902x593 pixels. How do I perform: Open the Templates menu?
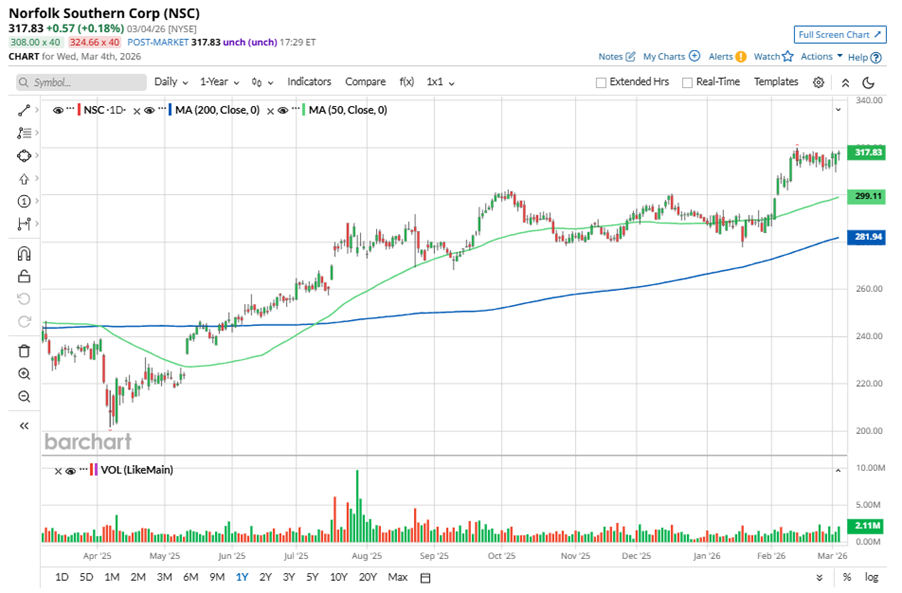pyautogui.click(x=776, y=82)
